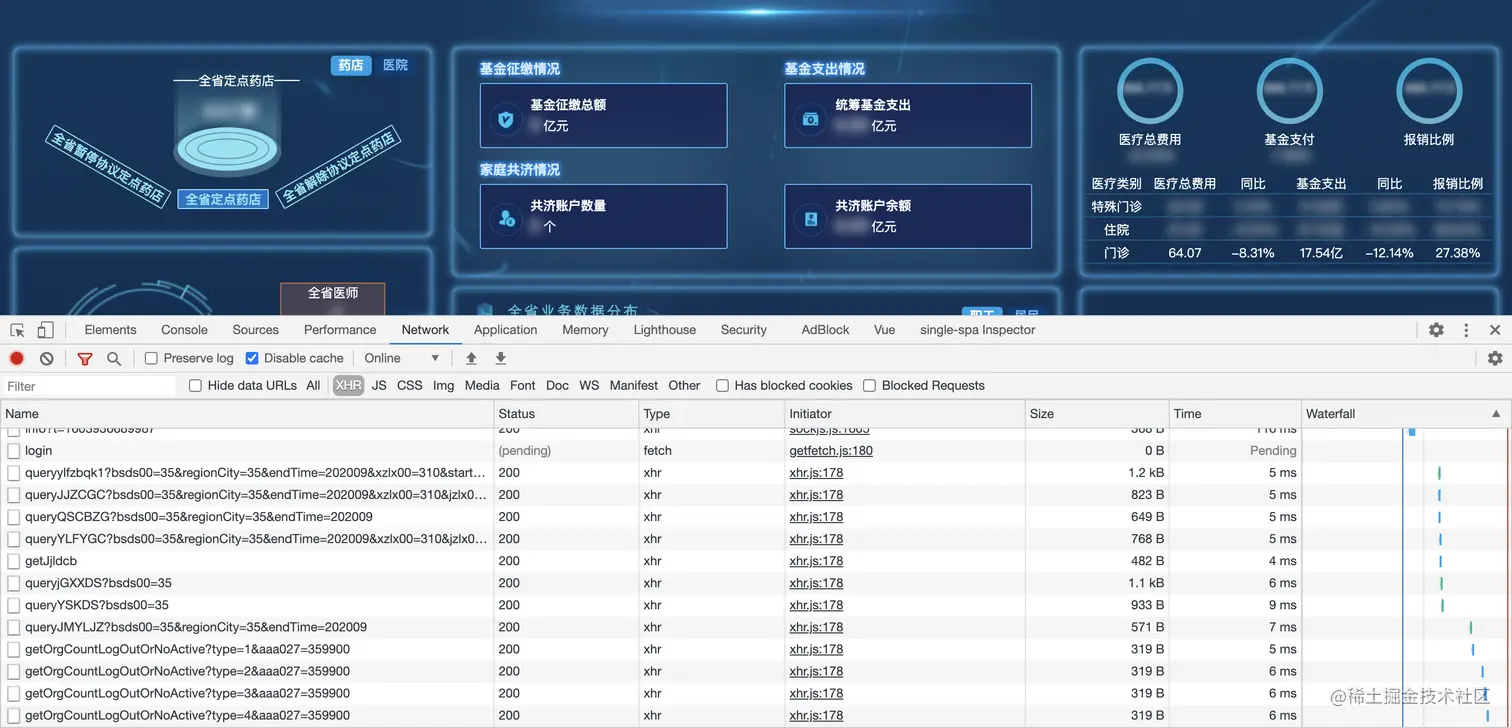Open the DevTools three-dot more options menu

point(1466,330)
